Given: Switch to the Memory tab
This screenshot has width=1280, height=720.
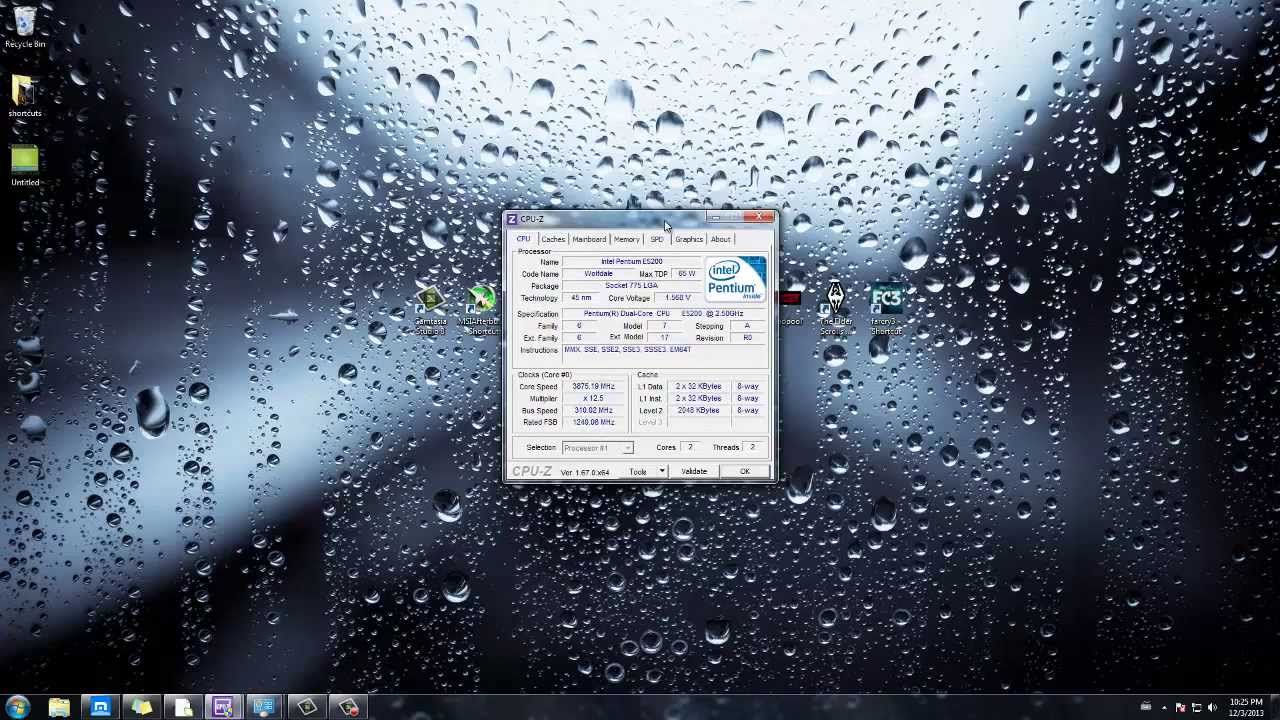Looking at the screenshot, I should (x=627, y=239).
